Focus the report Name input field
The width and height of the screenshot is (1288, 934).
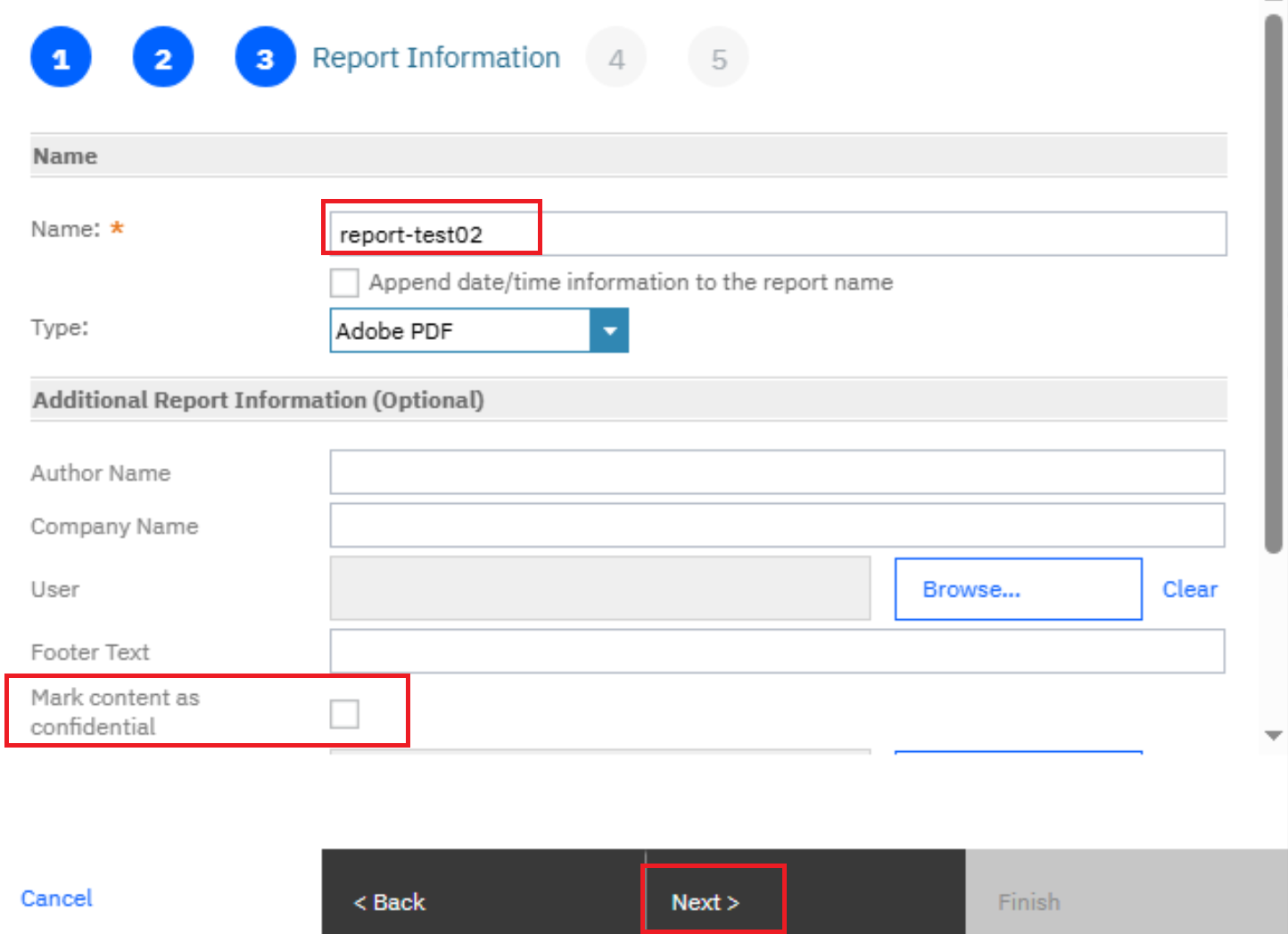776,235
